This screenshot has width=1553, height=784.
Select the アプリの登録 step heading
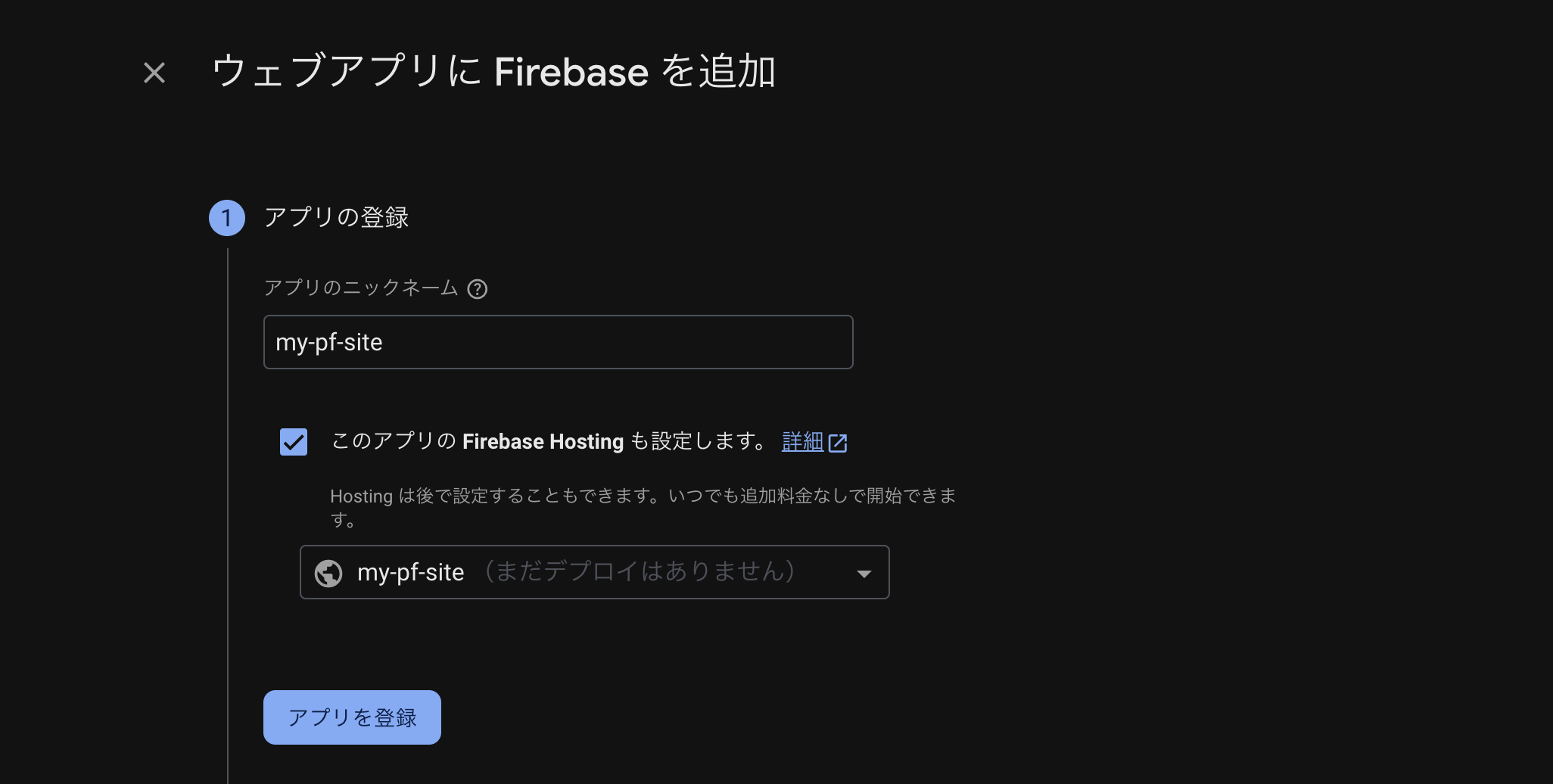click(x=336, y=218)
